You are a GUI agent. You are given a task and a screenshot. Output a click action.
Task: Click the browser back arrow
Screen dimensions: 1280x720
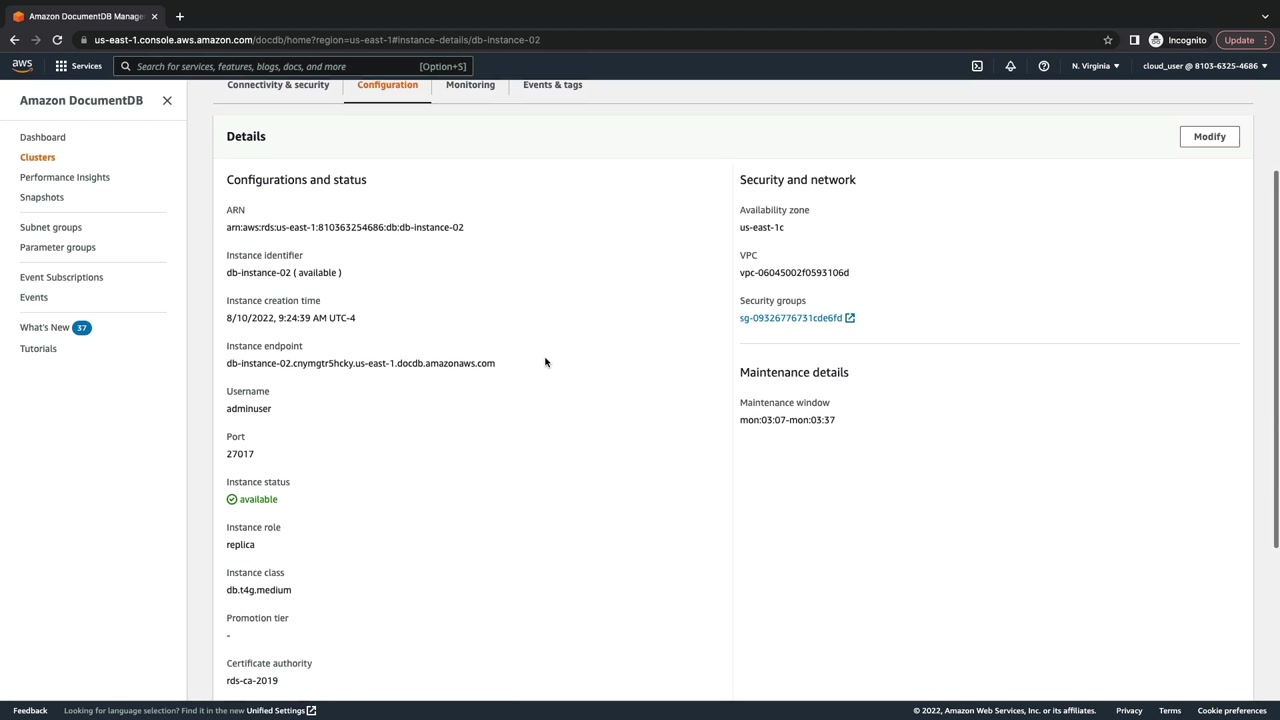[14, 40]
